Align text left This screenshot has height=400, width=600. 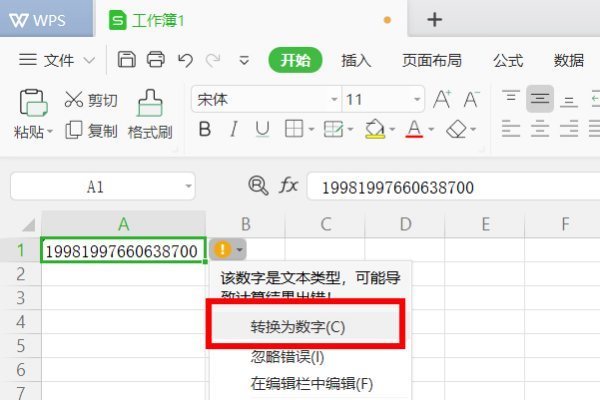pos(511,129)
